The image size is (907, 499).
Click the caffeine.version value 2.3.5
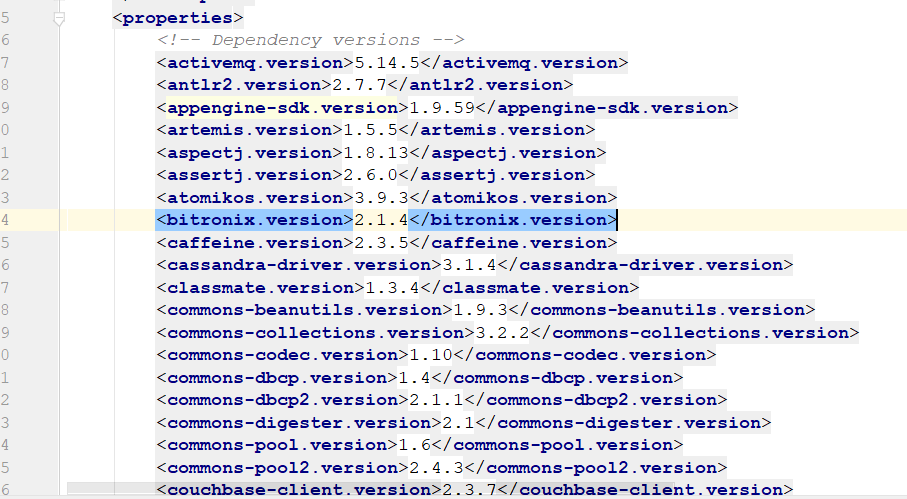(381, 243)
